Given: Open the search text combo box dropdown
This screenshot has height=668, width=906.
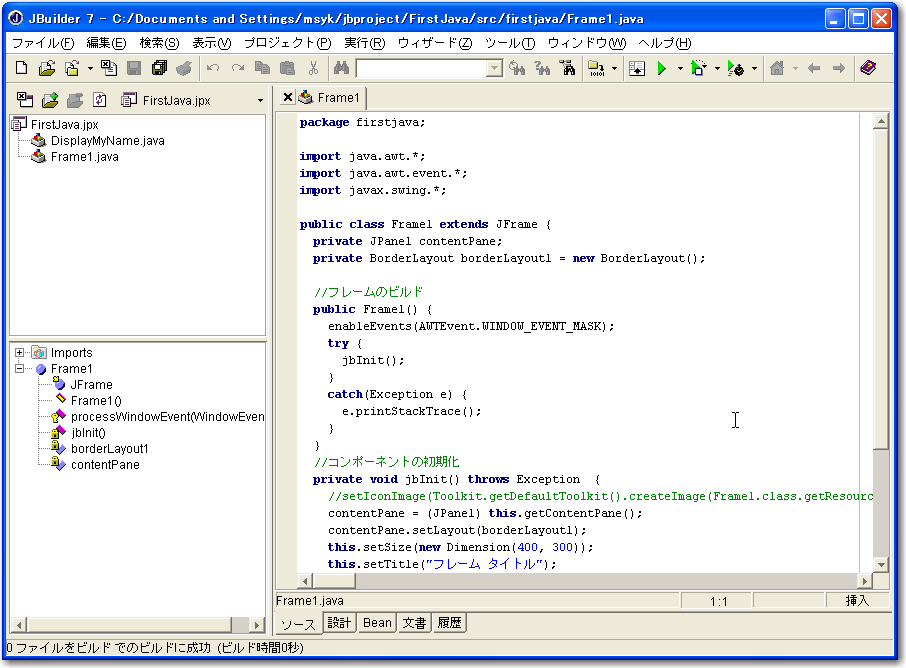Looking at the screenshot, I should 494,69.
